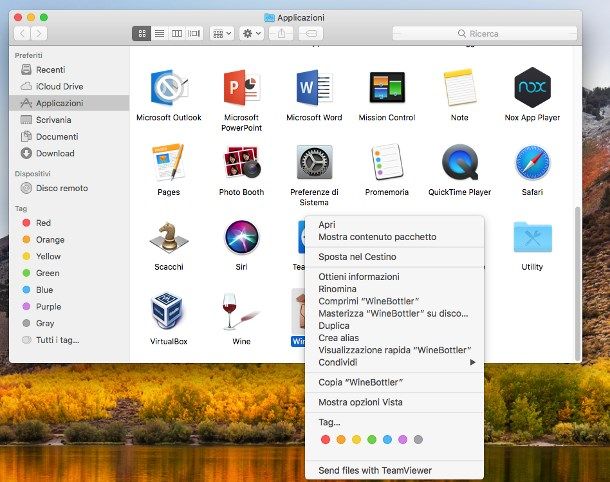
Task: Choose Apri in the context menu
Action: pyautogui.click(x=394, y=224)
